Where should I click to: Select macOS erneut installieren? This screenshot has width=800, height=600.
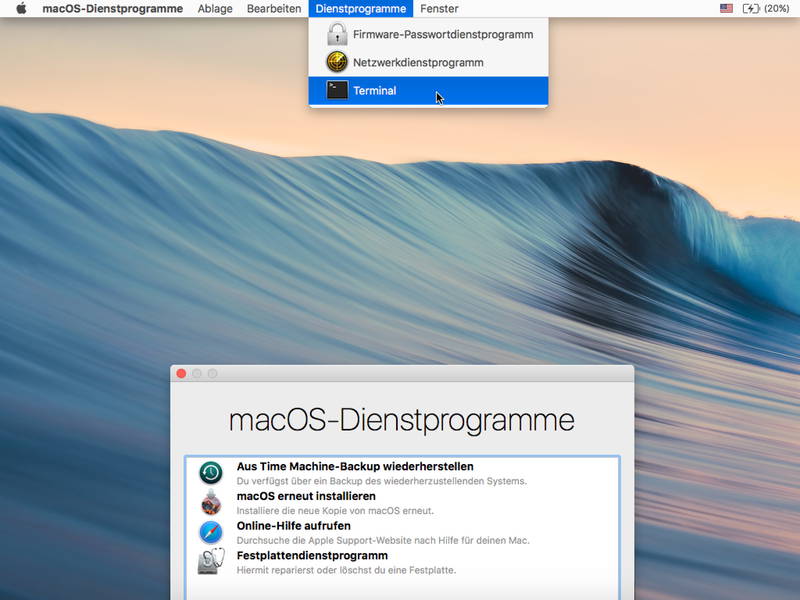pyautogui.click(x=402, y=503)
